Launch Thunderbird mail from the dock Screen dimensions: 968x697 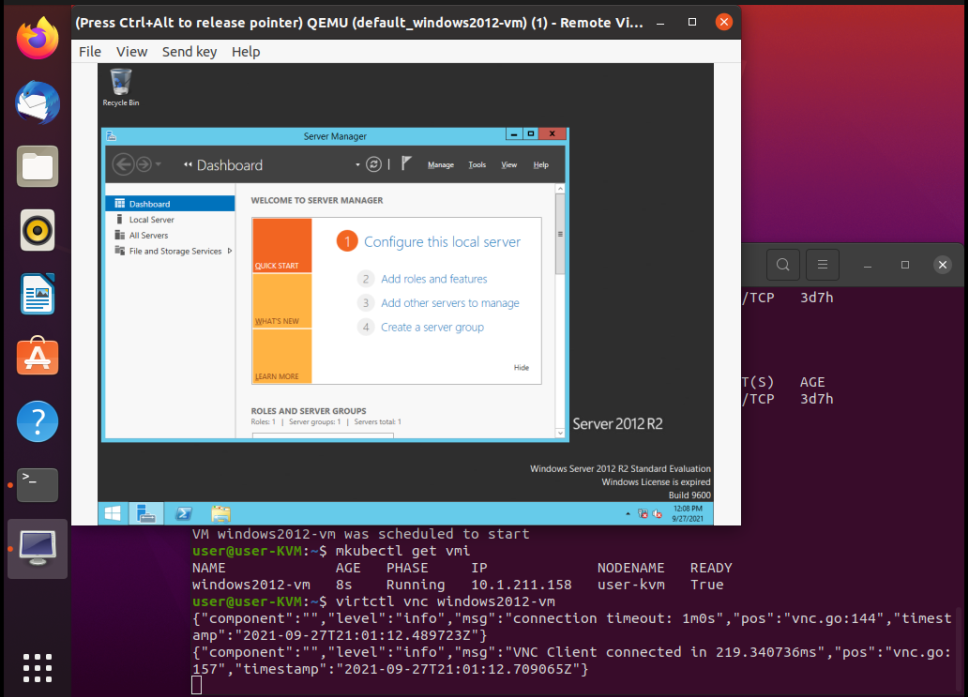(38, 102)
